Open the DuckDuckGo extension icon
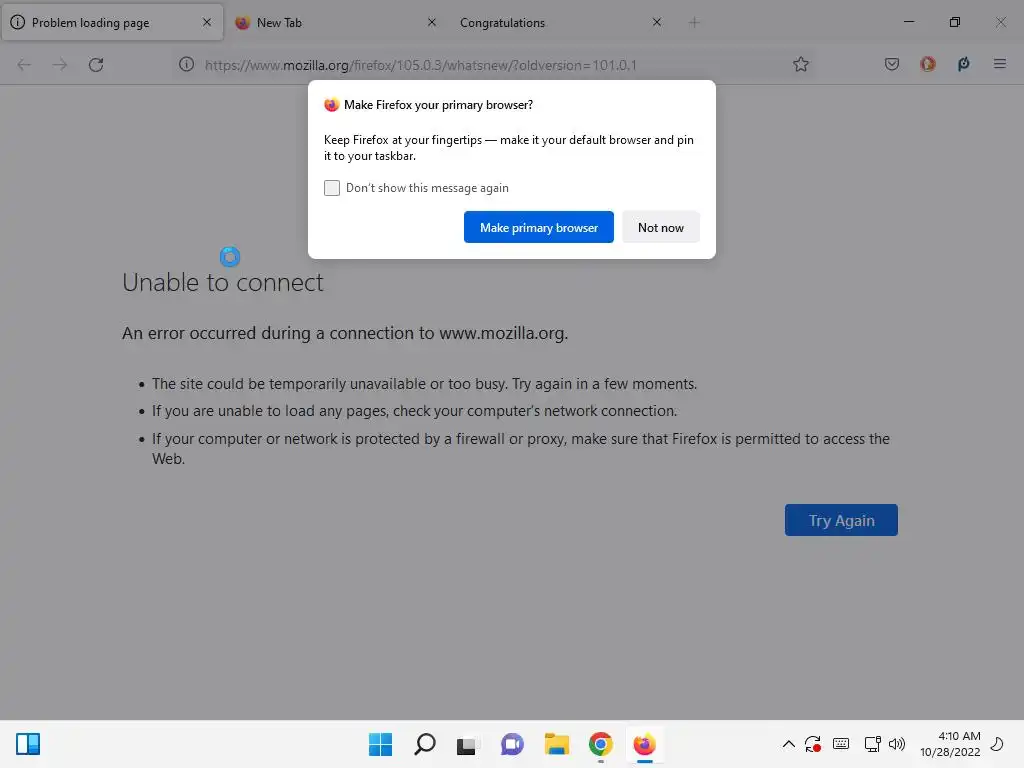The image size is (1024, 768). click(927, 64)
